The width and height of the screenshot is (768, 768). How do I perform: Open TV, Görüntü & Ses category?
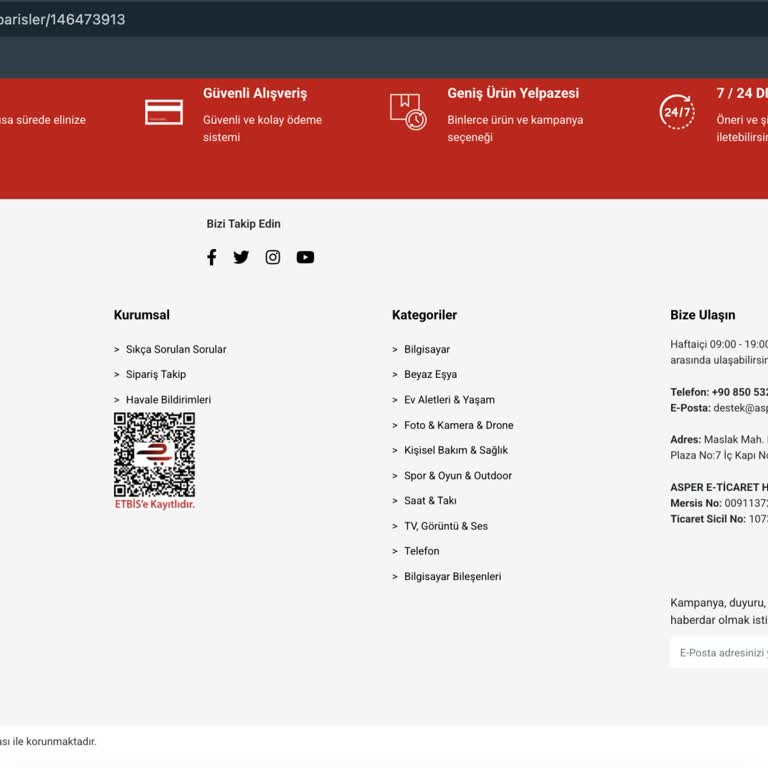(x=446, y=526)
